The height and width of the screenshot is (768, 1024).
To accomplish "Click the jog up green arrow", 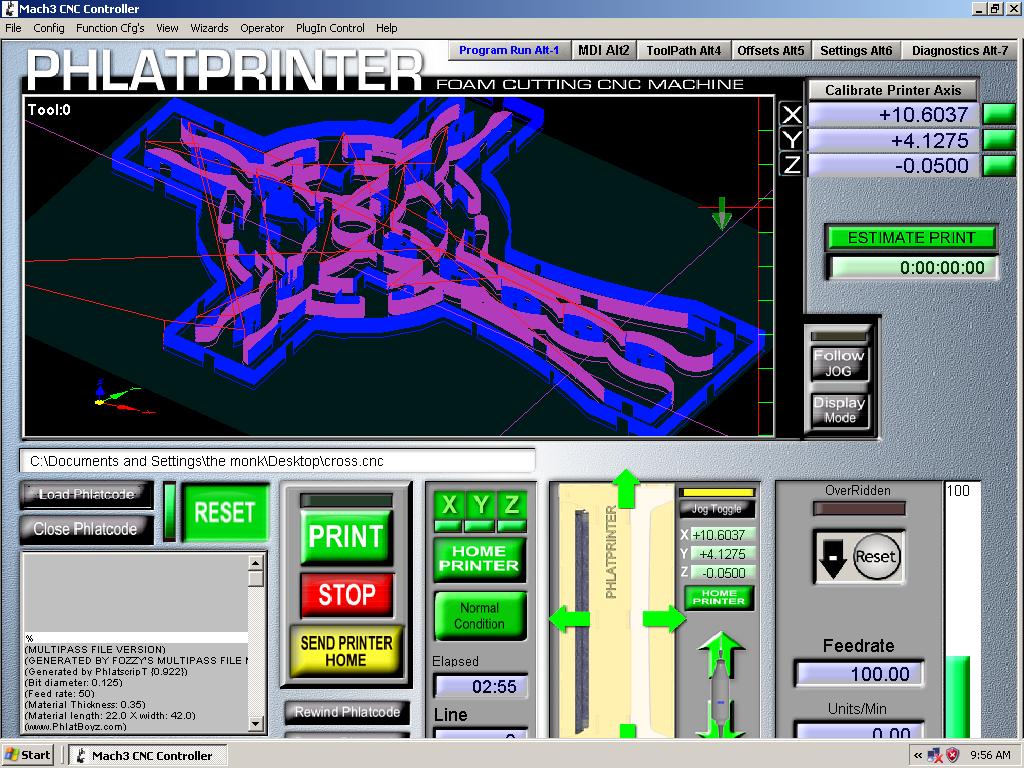I will [x=626, y=489].
